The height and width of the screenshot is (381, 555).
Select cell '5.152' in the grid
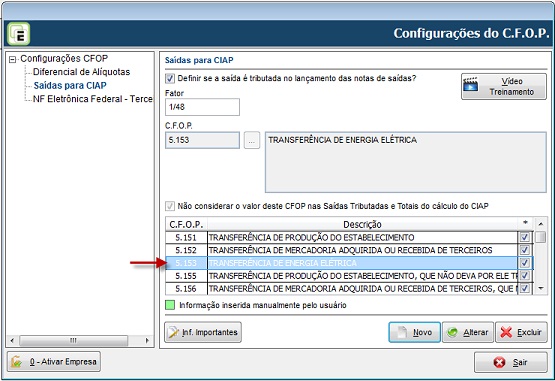[186, 250]
